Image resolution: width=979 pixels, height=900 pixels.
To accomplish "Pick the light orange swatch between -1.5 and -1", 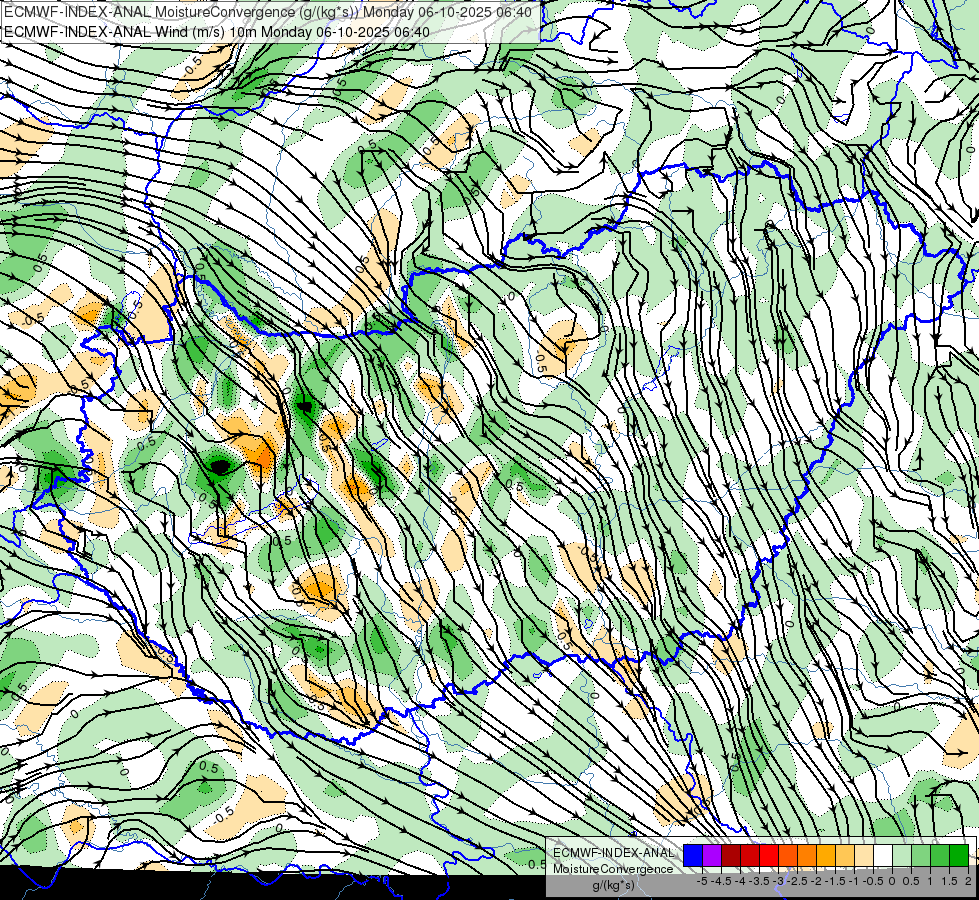I will (x=845, y=855).
